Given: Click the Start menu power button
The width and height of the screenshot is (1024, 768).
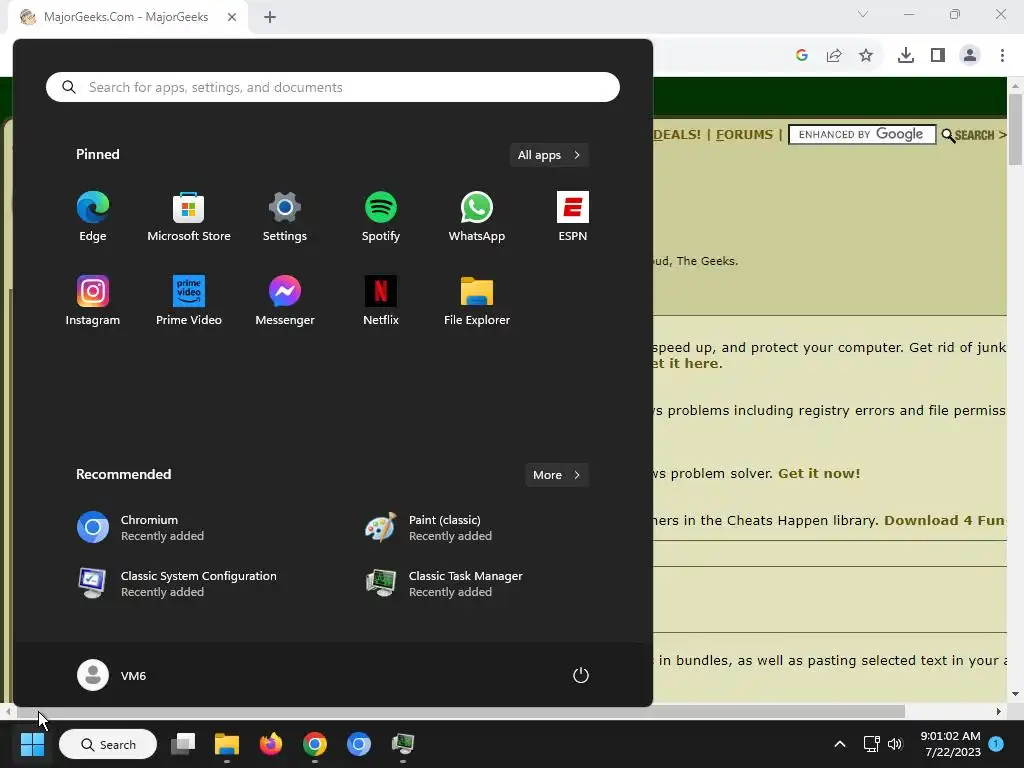Looking at the screenshot, I should (x=581, y=675).
